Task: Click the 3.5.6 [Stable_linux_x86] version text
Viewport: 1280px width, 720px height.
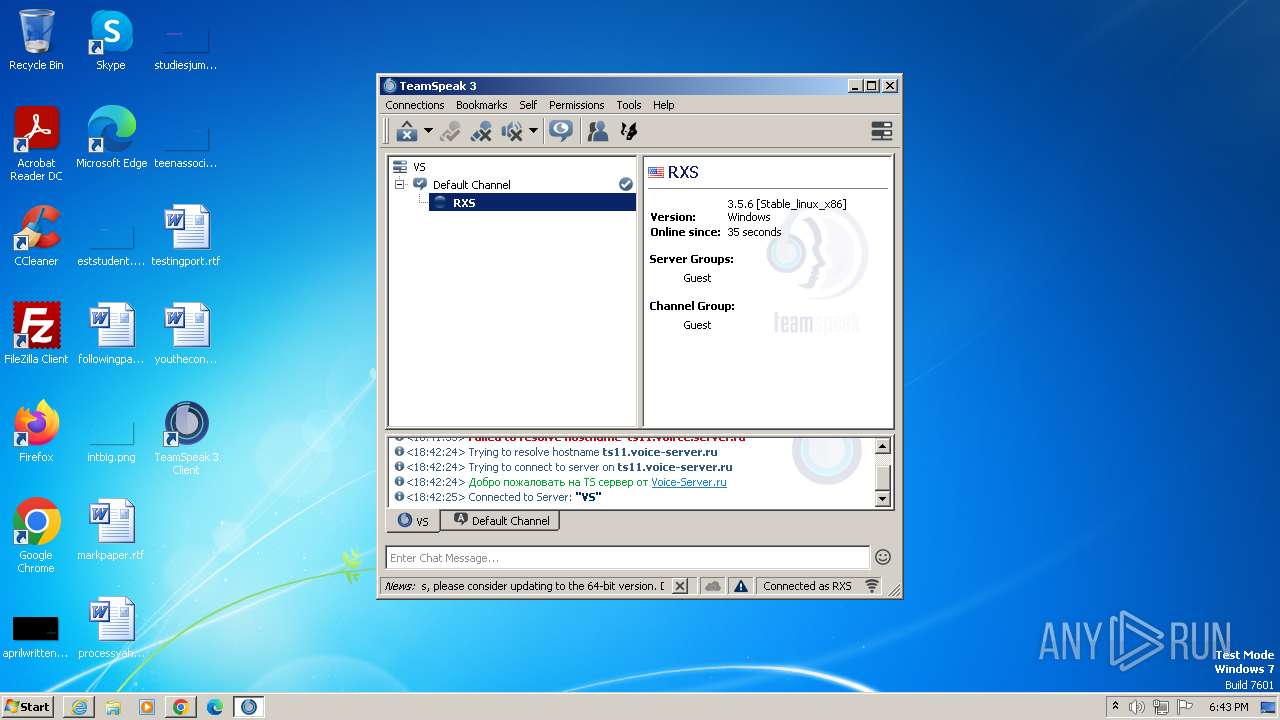Action: (x=787, y=204)
